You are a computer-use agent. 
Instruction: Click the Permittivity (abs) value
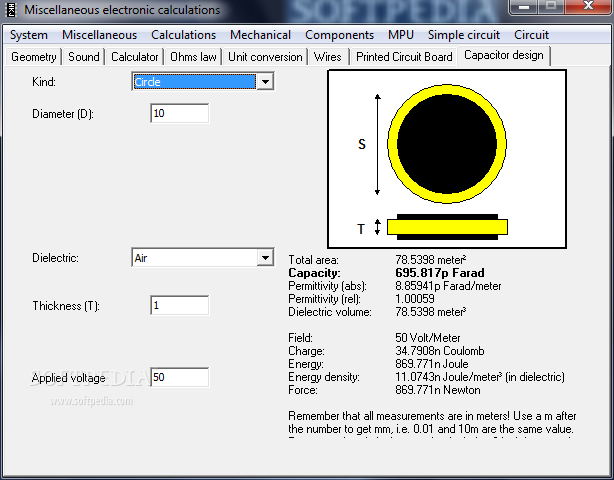448,286
